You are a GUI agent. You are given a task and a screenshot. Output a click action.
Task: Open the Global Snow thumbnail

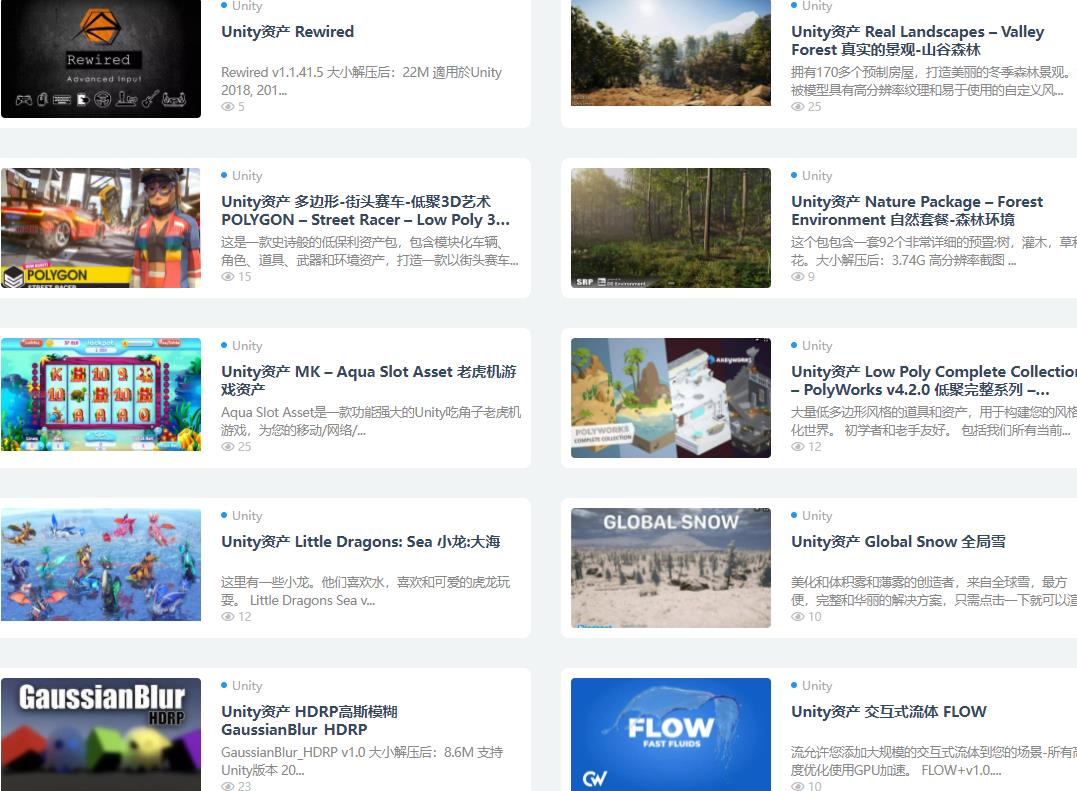pos(670,568)
